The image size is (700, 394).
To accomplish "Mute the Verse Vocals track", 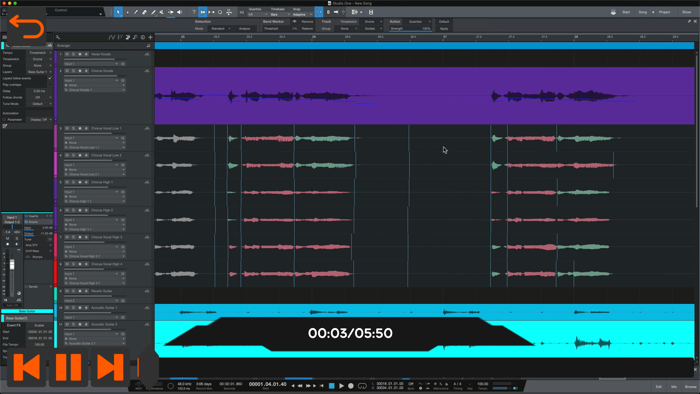I will [67, 54].
